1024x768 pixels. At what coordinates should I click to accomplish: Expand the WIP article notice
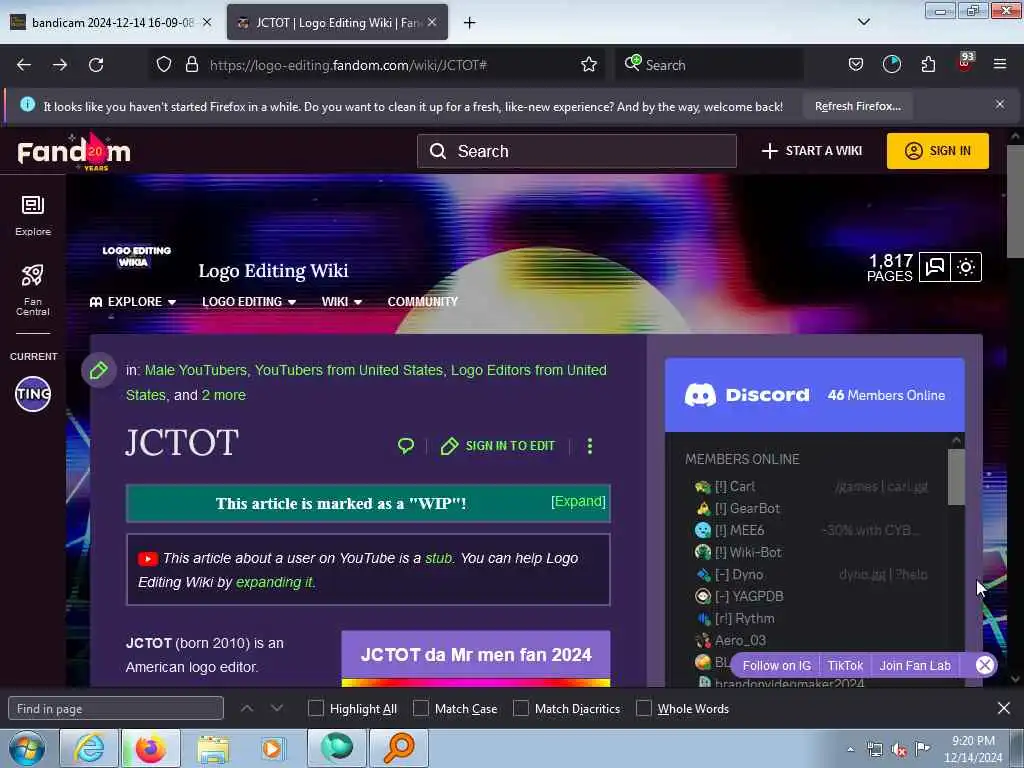(x=578, y=502)
